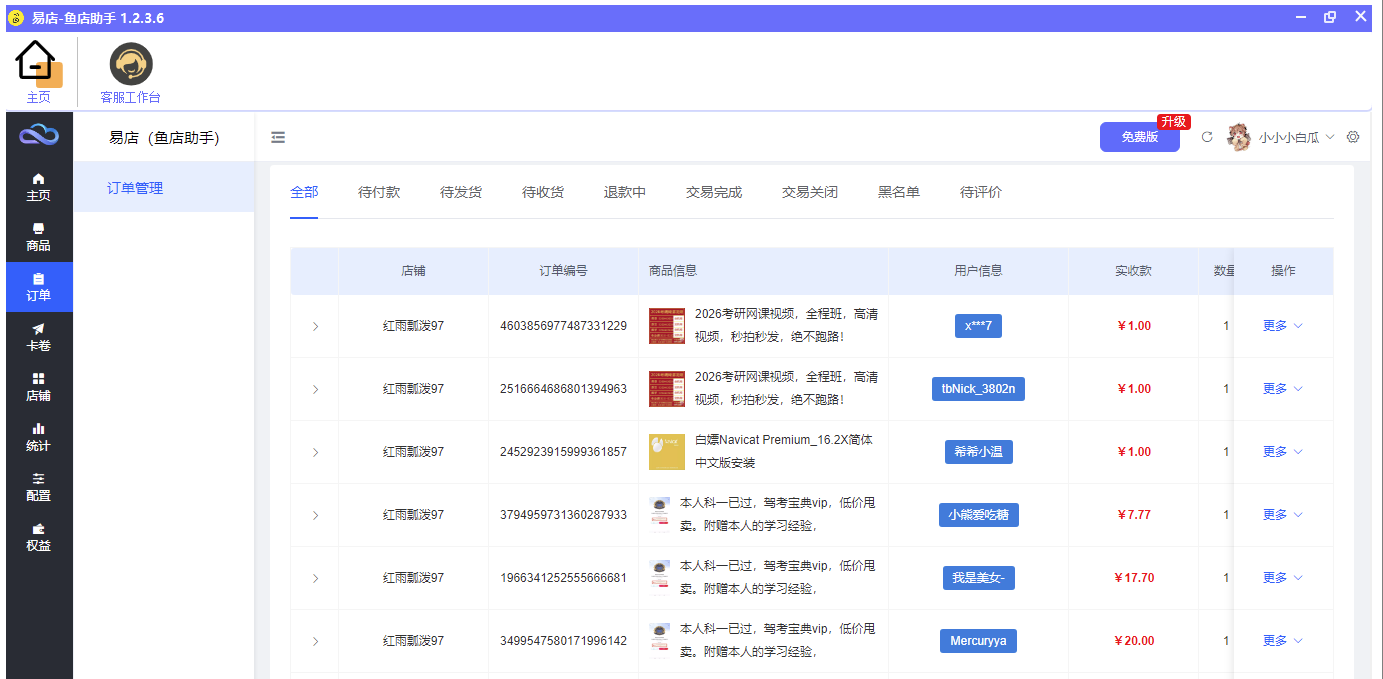This screenshot has width=1383, height=679.
Task: Go to the 店铺 section via sidebar icon
Action: (39, 387)
